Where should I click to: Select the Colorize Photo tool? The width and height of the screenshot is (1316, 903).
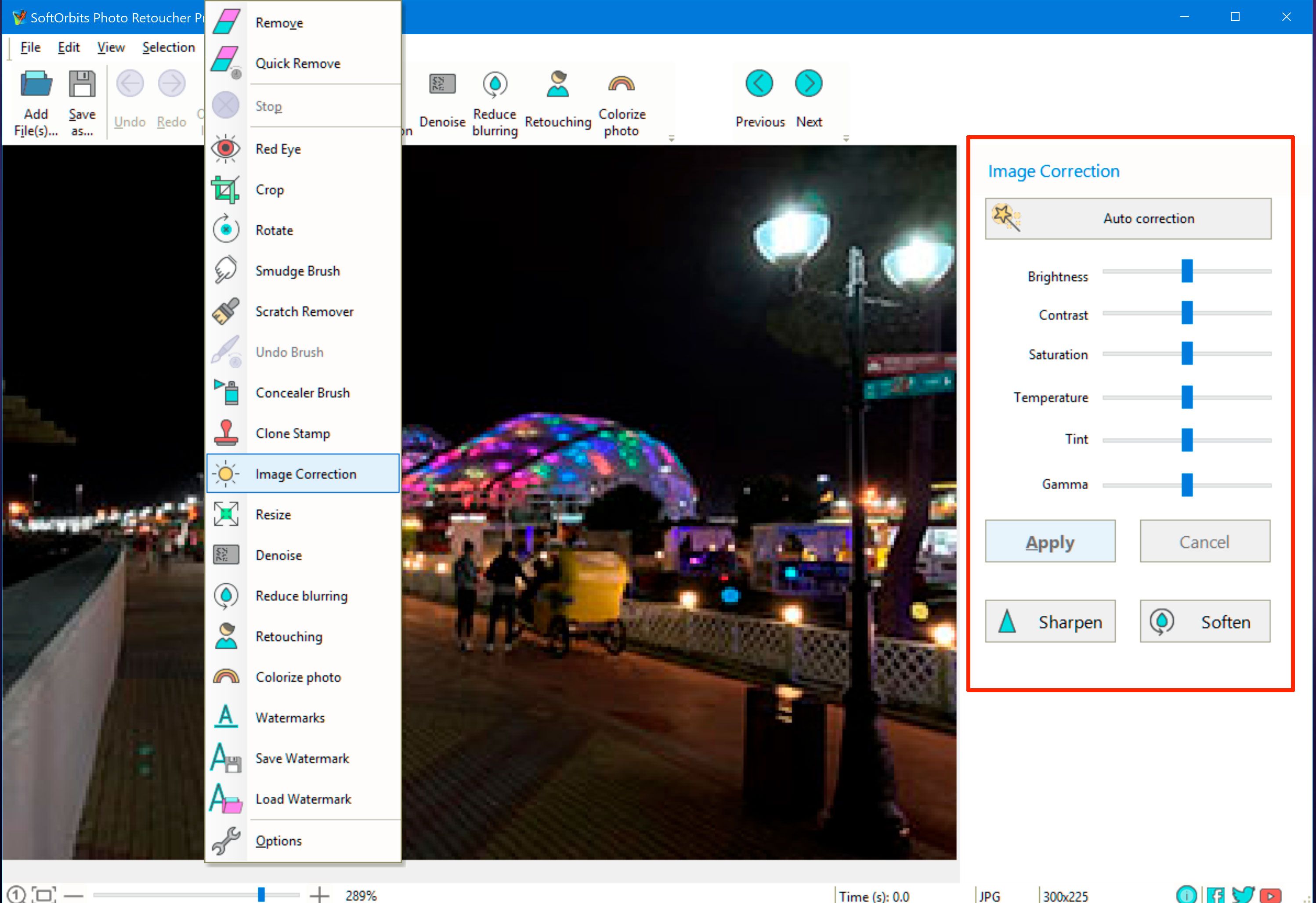coord(297,677)
